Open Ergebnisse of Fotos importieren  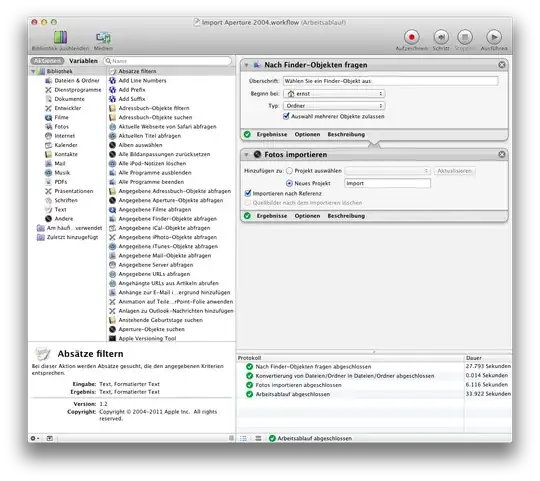coord(272,216)
